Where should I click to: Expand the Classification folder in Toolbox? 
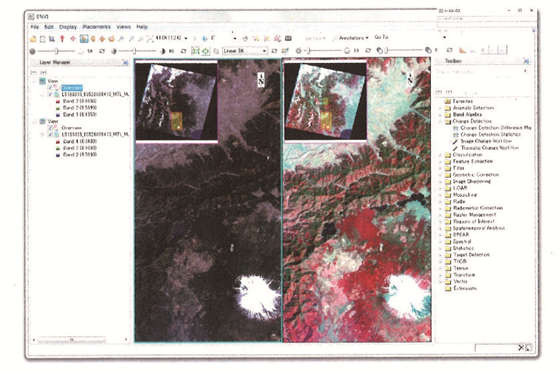point(441,155)
